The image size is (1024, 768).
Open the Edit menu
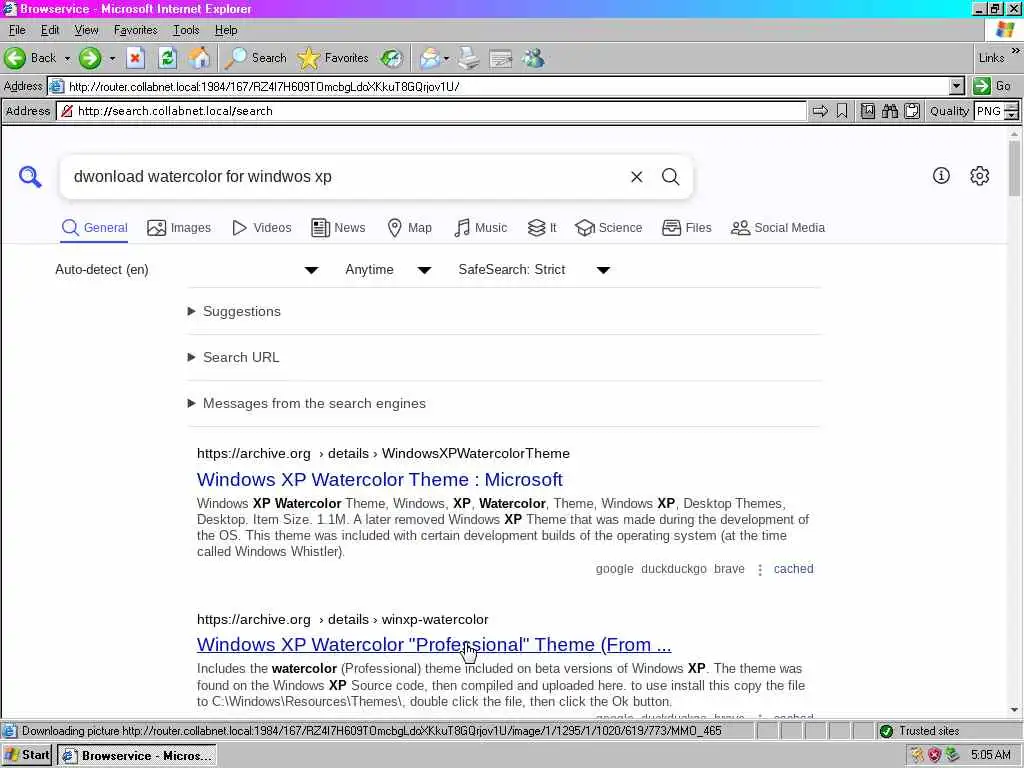click(x=50, y=30)
